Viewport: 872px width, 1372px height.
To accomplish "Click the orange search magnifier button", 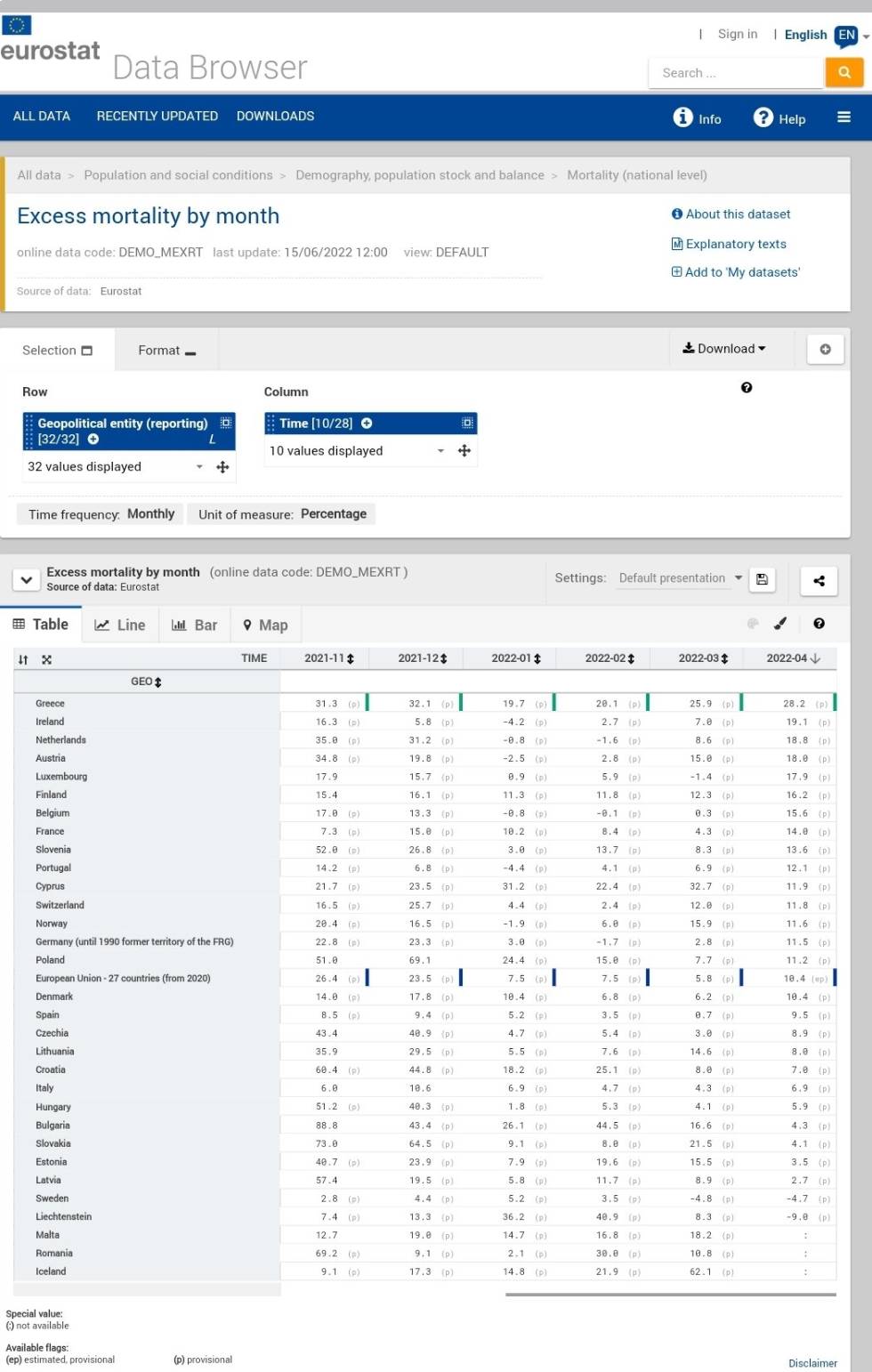I will [x=844, y=73].
